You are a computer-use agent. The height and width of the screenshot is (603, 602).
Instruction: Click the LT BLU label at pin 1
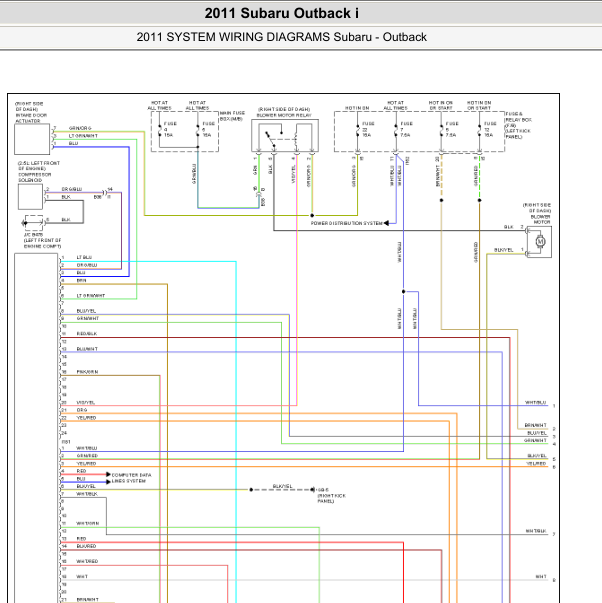(x=84, y=257)
